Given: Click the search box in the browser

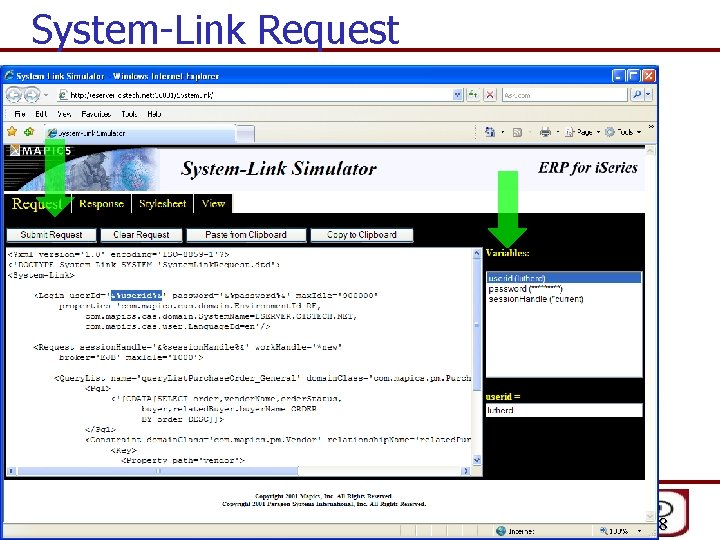Looking at the screenshot, I should click(564, 95).
